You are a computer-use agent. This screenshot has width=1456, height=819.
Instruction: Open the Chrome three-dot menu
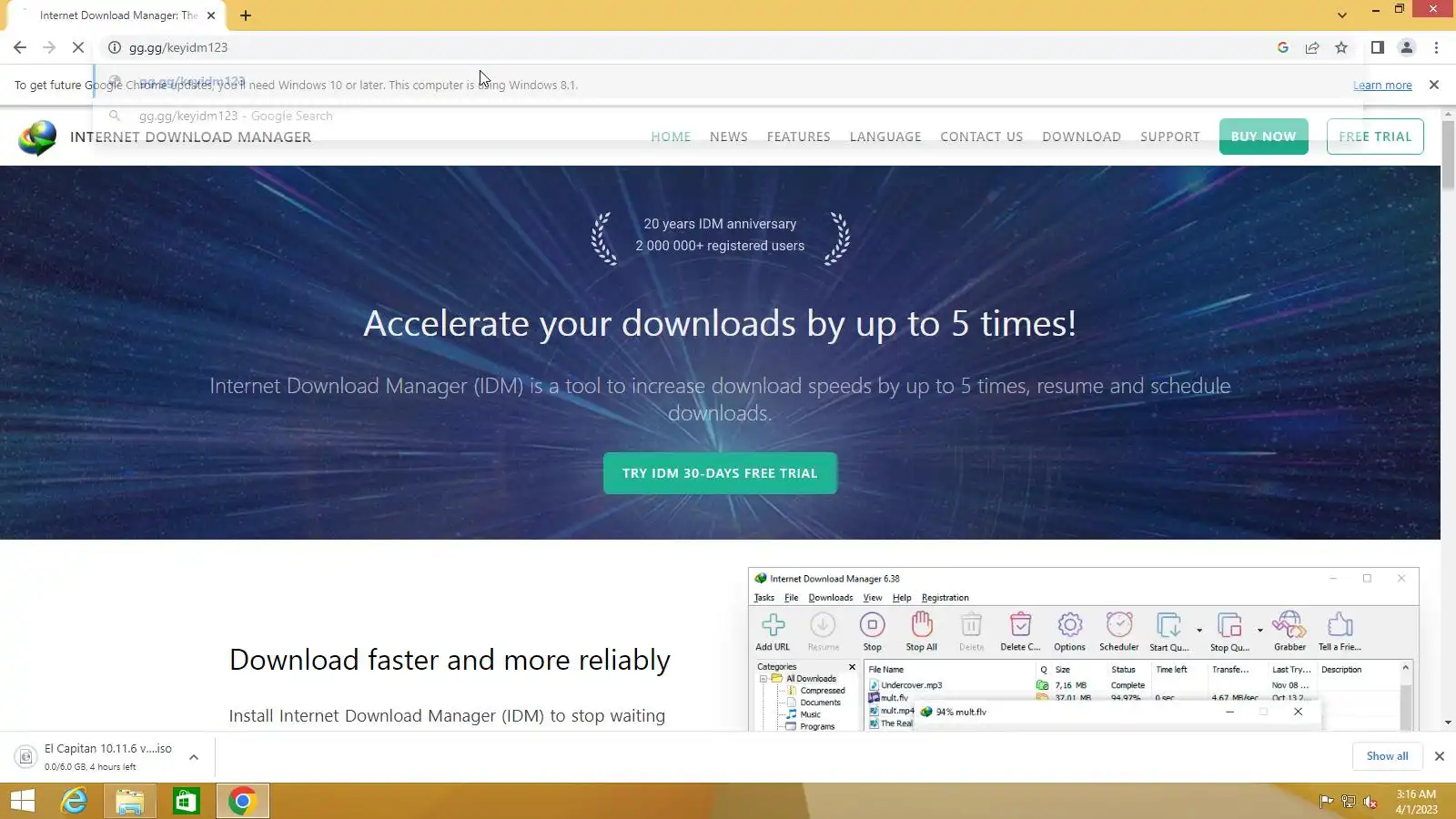coord(1436,47)
